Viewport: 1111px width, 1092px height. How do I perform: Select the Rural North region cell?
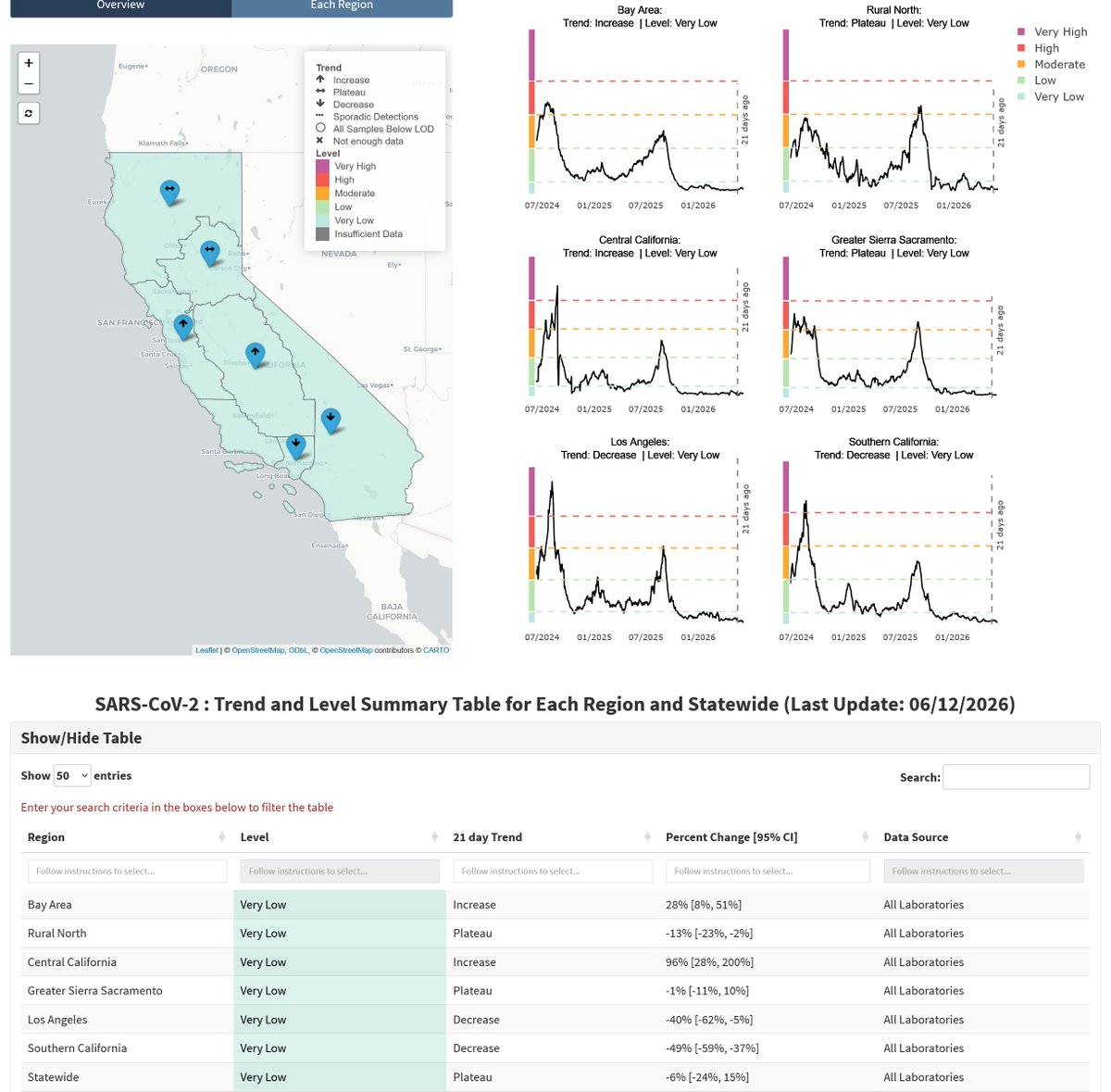(x=127, y=934)
